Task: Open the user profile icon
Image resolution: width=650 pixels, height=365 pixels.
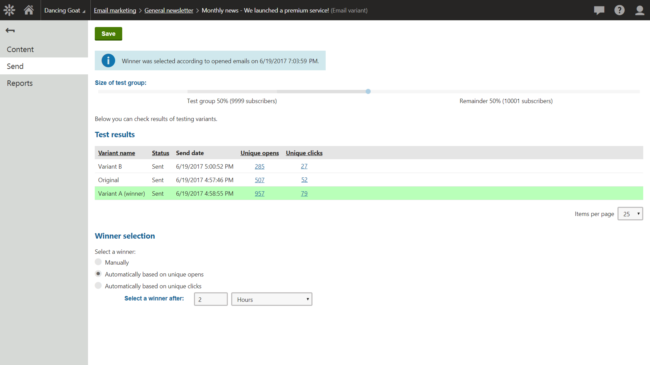Action: point(640,10)
